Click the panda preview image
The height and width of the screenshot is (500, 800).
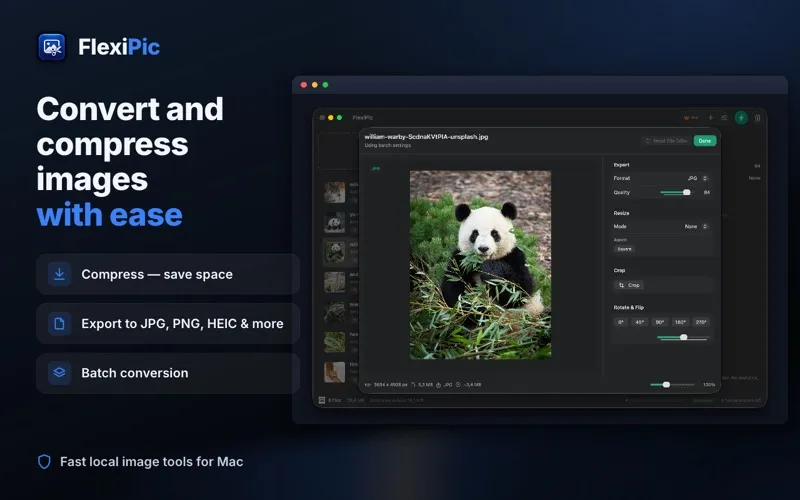coord(481,265)
